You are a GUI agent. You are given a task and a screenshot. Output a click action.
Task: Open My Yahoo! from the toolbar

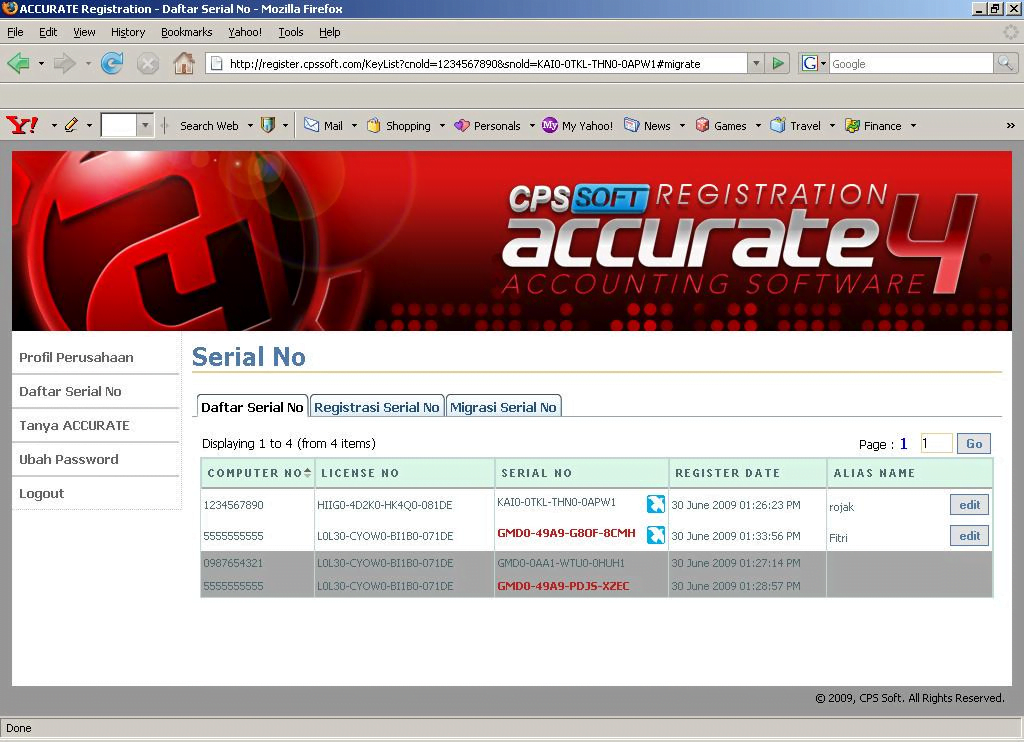coord(578,125)
